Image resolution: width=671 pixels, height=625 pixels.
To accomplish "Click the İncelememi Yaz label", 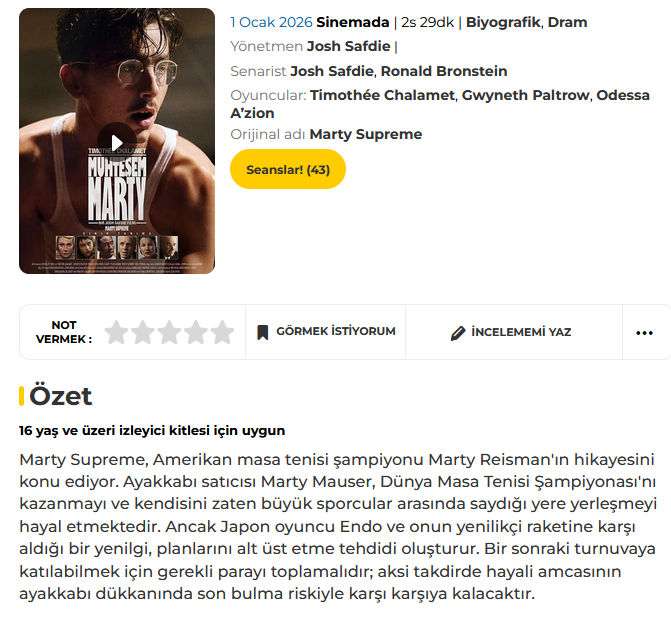I will [521, 332].
